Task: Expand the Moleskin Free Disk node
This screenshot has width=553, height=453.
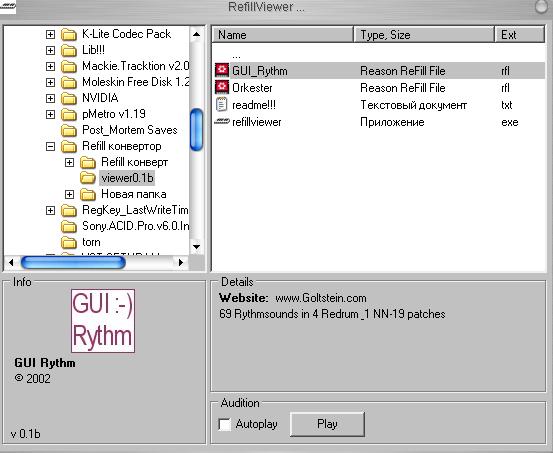Action: (50, 82)
